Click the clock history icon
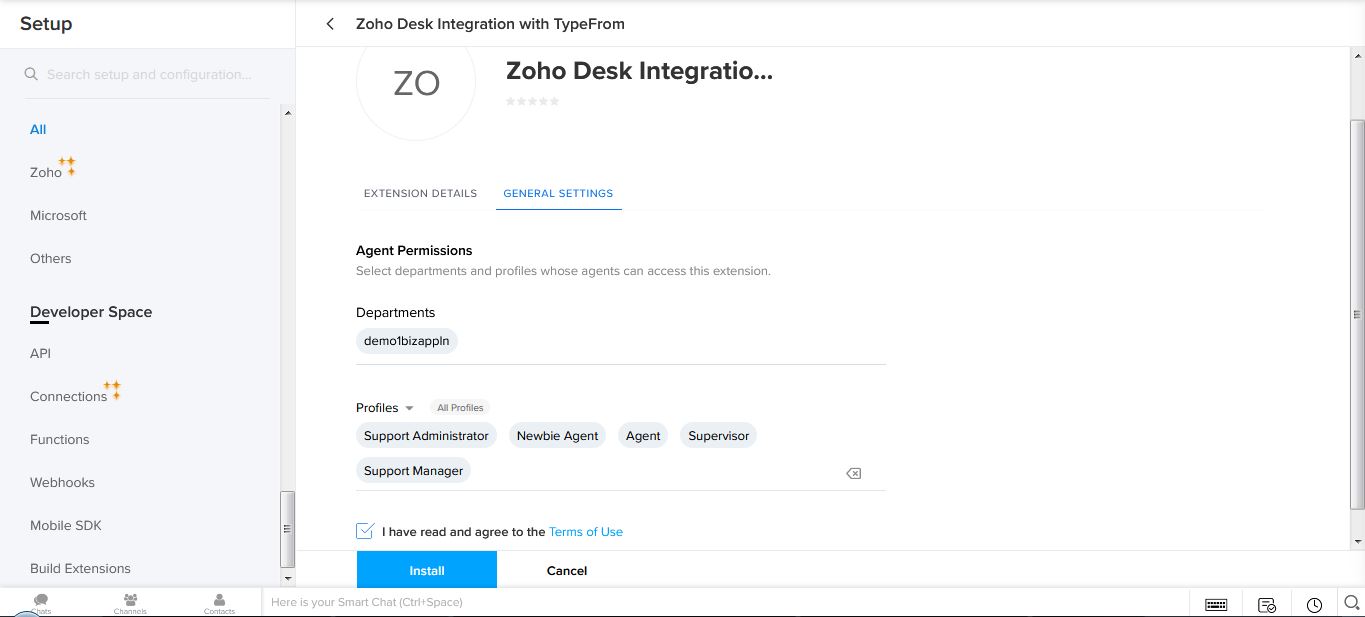Screen dimensions: 1365x617 (x=1314, y=604)
